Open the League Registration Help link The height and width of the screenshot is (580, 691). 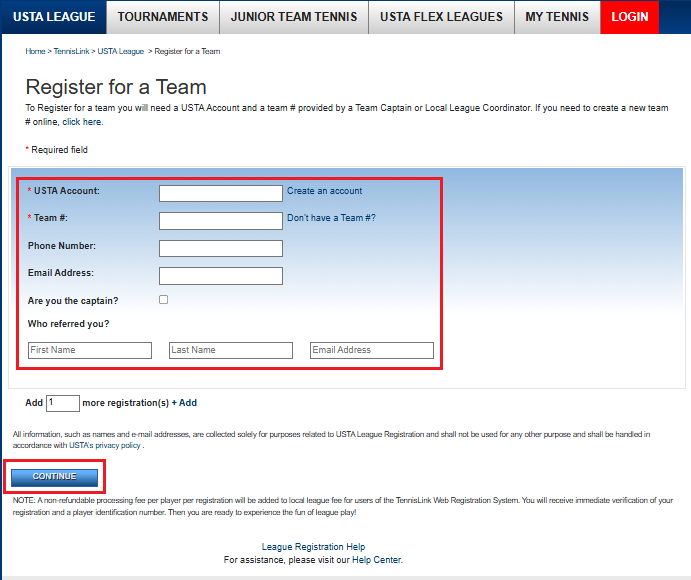313,547
